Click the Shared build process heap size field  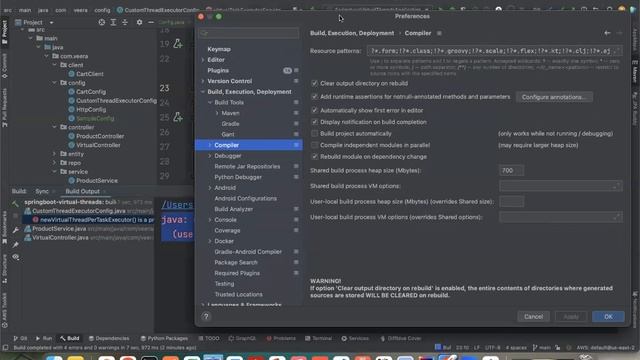click(x=511, y=171)
